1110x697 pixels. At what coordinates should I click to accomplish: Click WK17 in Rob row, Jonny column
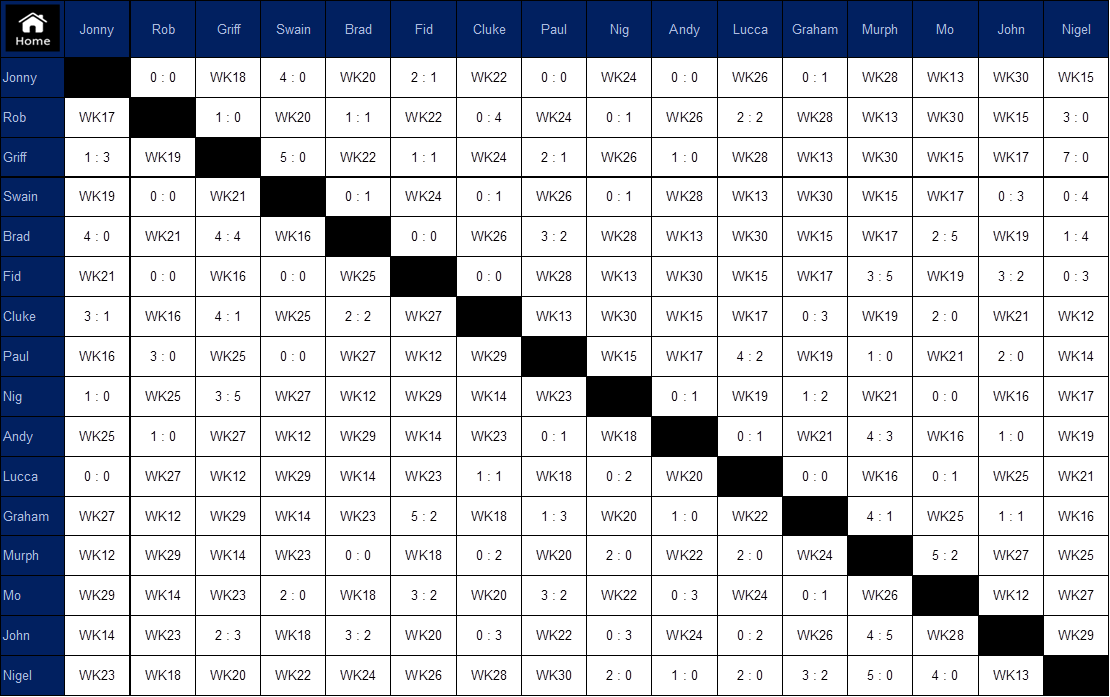[97, 117]
